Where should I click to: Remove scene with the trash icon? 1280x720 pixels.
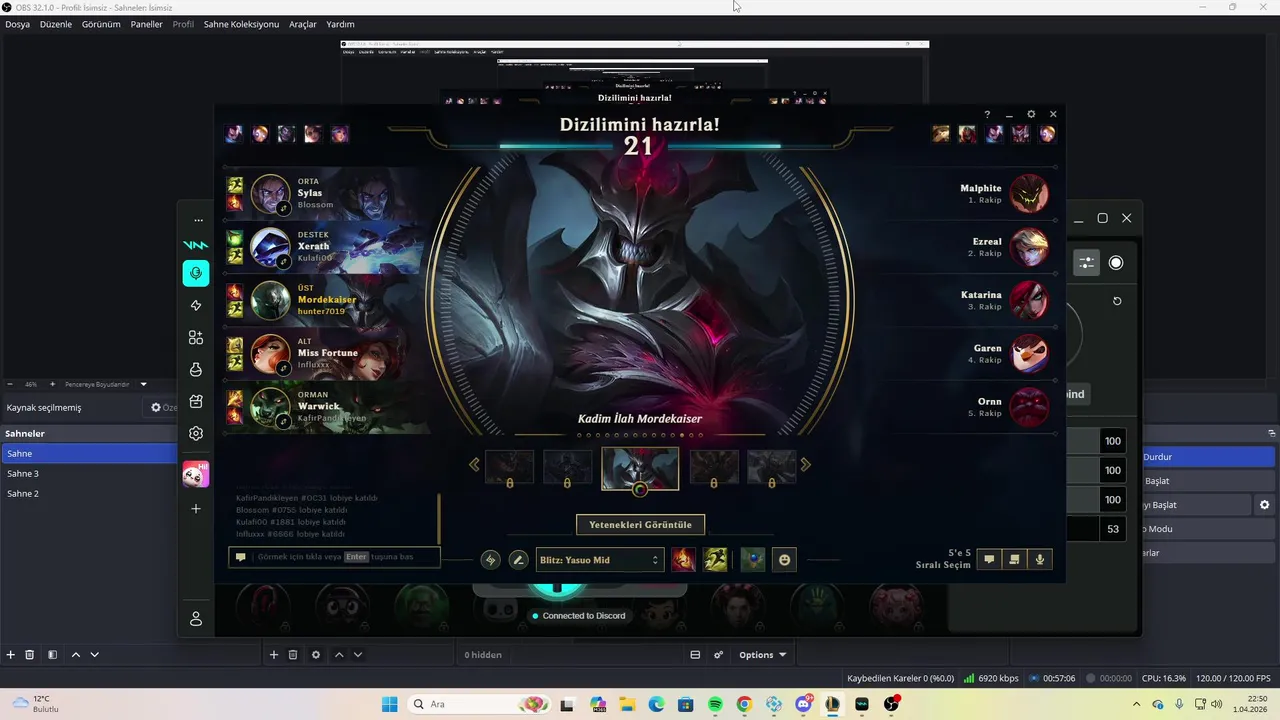30,655
